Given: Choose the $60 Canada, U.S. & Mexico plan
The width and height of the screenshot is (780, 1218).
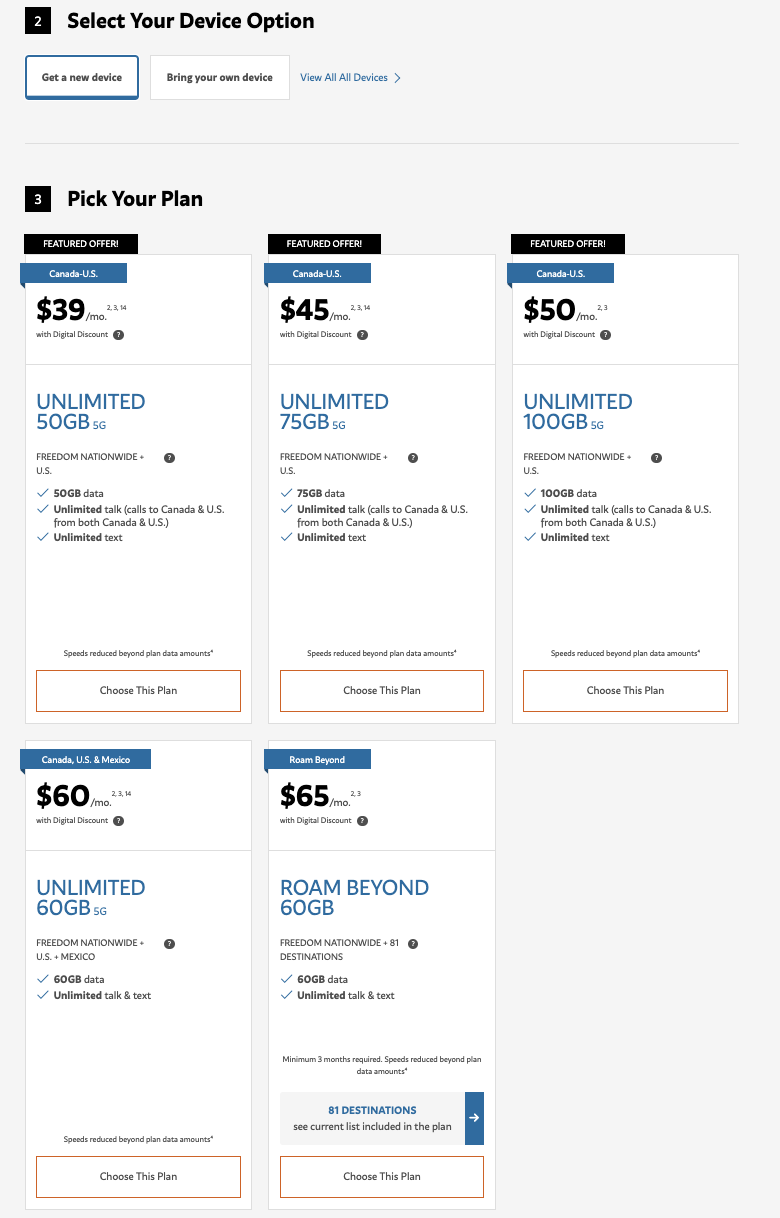Looking at the screenshot, I should tap(138, 1177).
